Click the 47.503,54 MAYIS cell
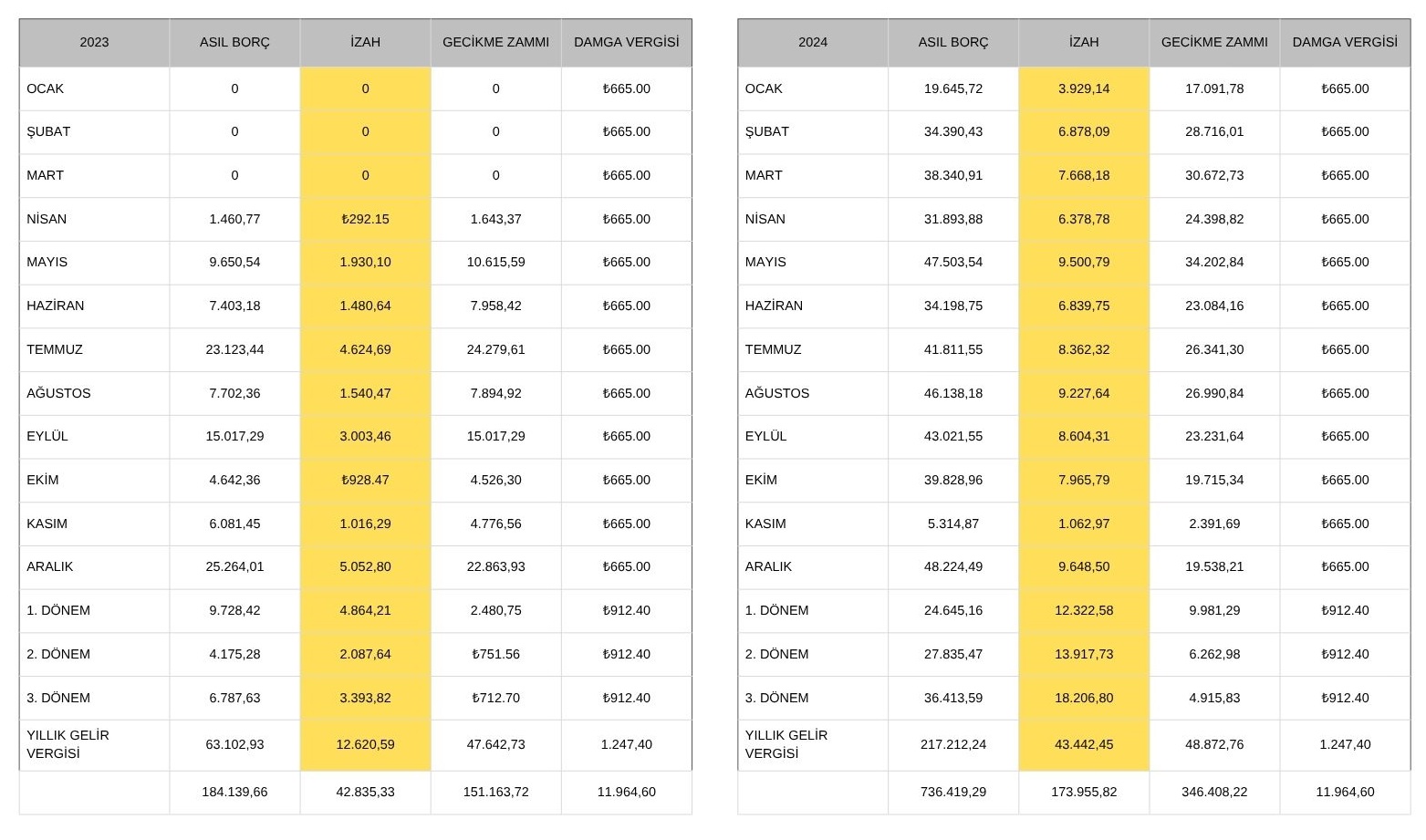Screen dimensions: 1426x840 952,262
